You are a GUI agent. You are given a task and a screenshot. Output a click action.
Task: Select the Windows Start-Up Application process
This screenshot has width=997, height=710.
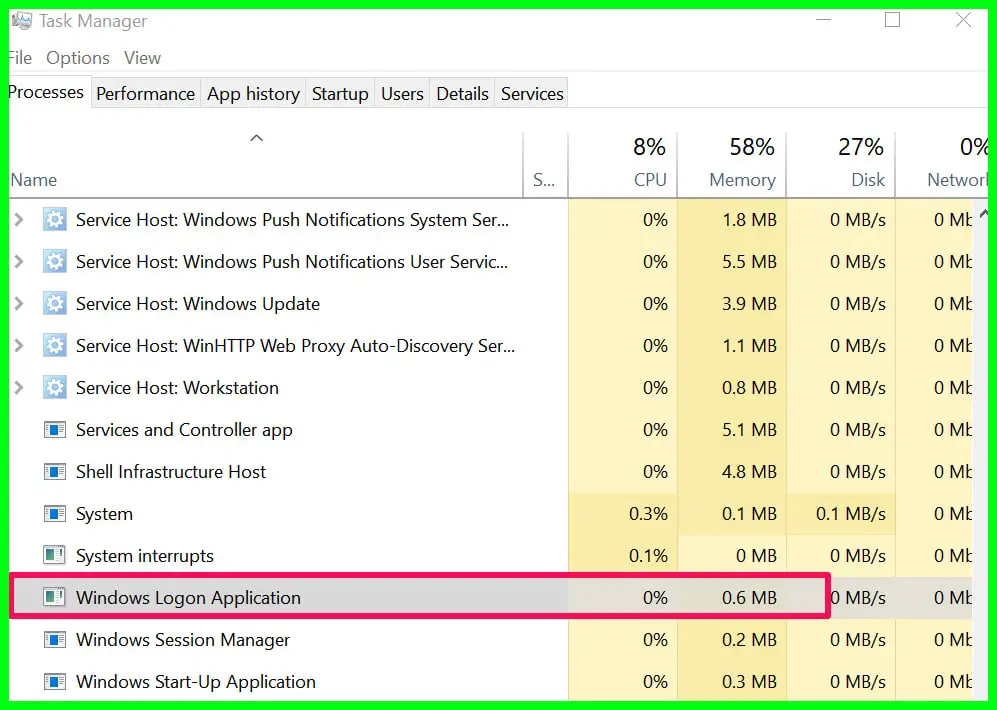pyautogui.click(x=490, y=681)
